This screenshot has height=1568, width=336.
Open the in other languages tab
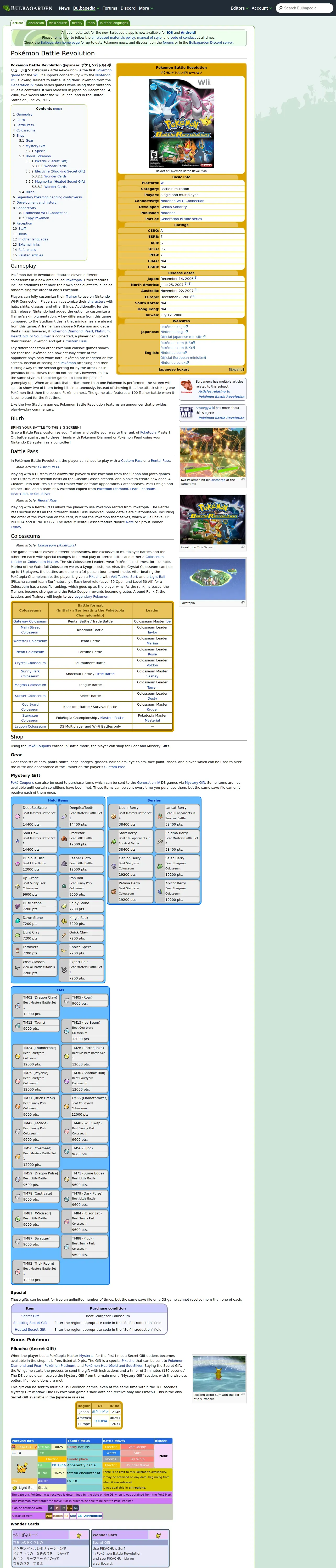(114, 23)
